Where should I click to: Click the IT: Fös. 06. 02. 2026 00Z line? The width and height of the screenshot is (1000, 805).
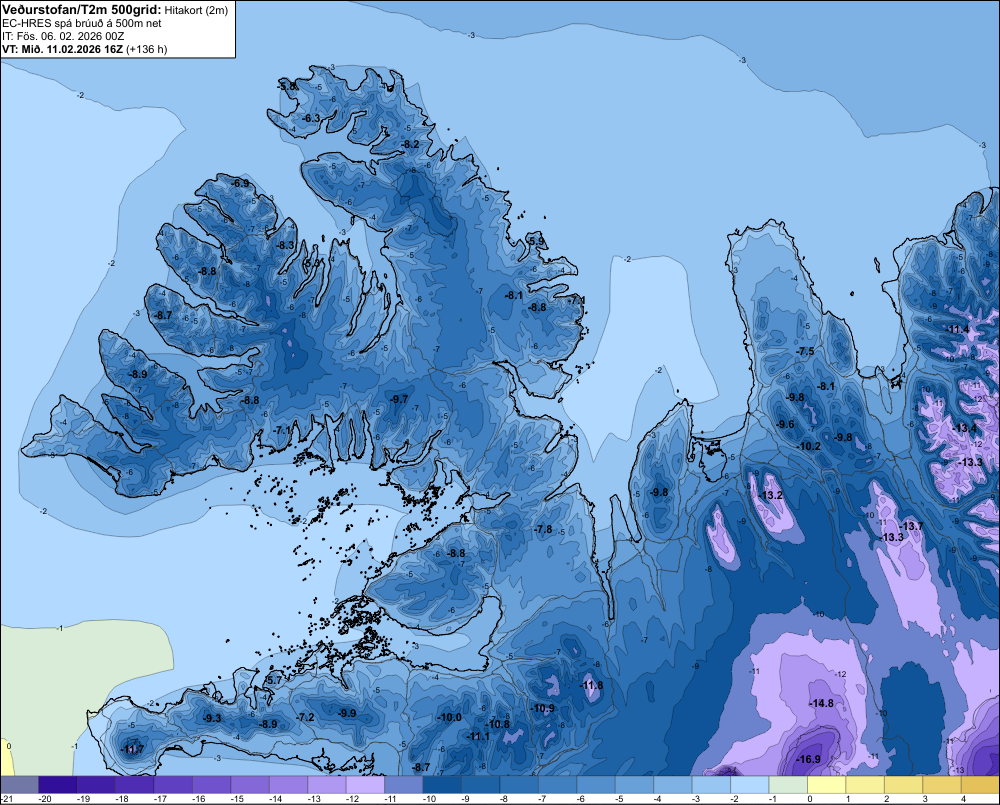point(63,36)
